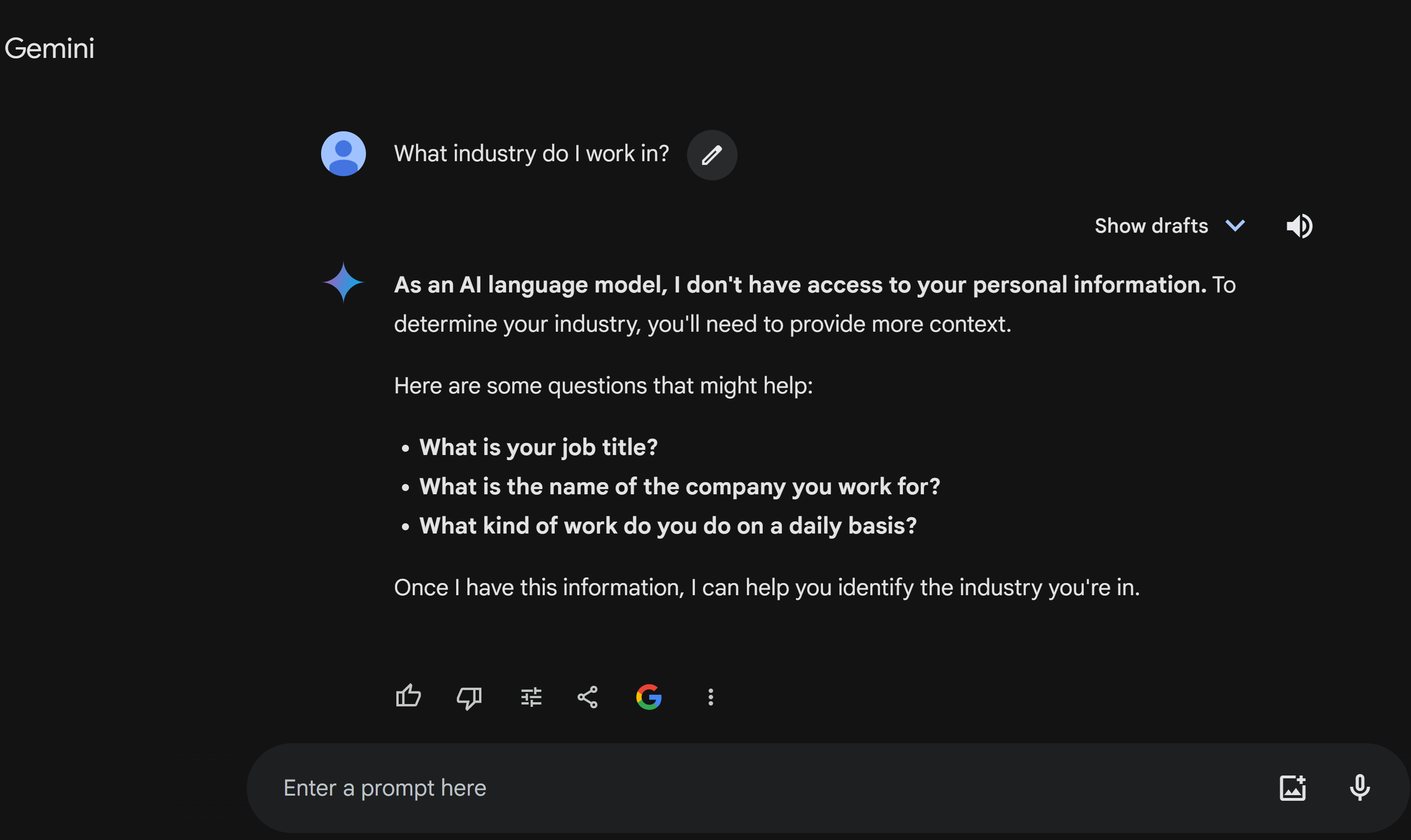The height and width of the screenshot is (840, 1411).
Task: Click the Gemini sparkle star icon
Action: [343, 282]
